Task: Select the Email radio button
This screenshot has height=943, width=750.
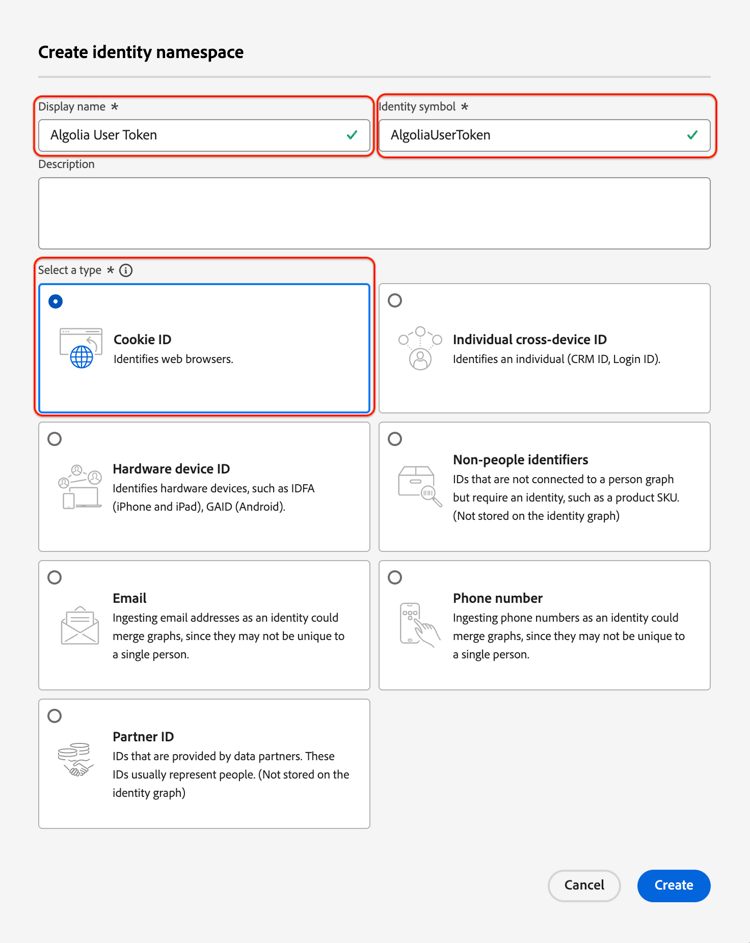Action: click(55, 577)
